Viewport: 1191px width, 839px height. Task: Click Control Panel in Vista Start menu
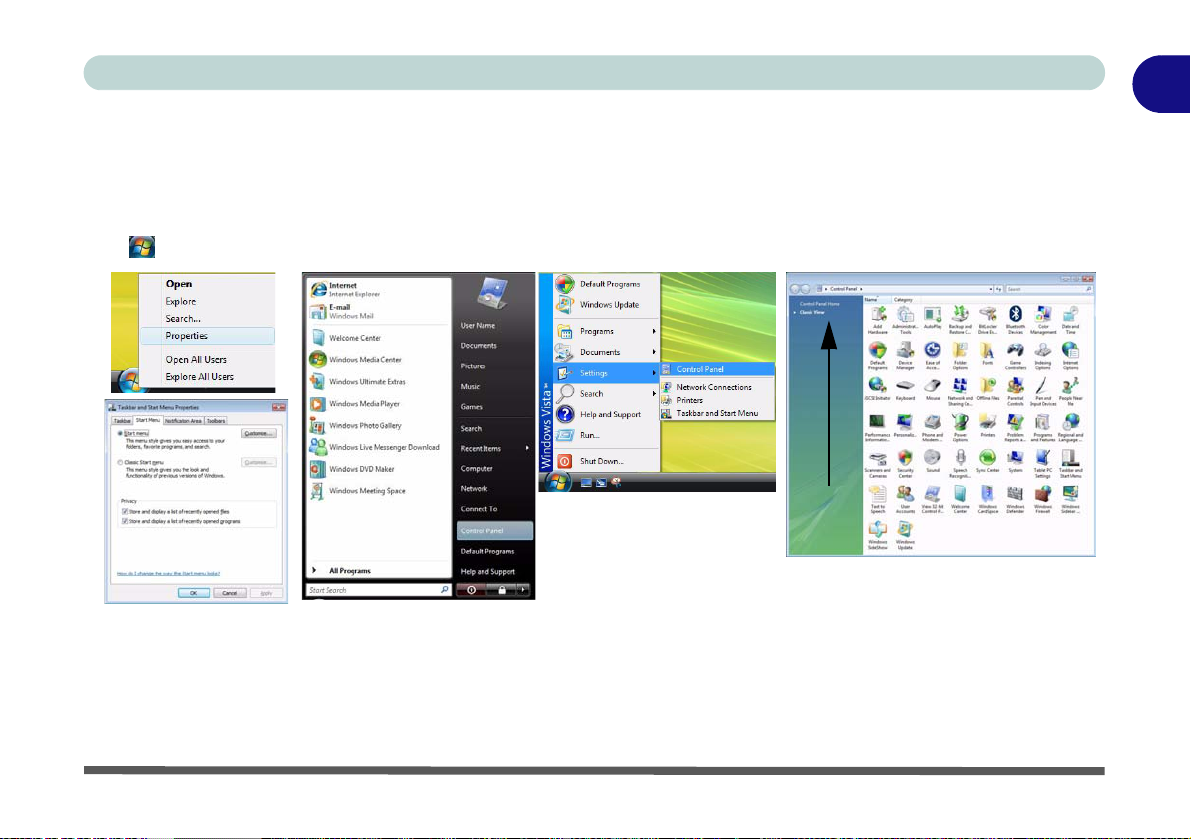coord(494,531)
